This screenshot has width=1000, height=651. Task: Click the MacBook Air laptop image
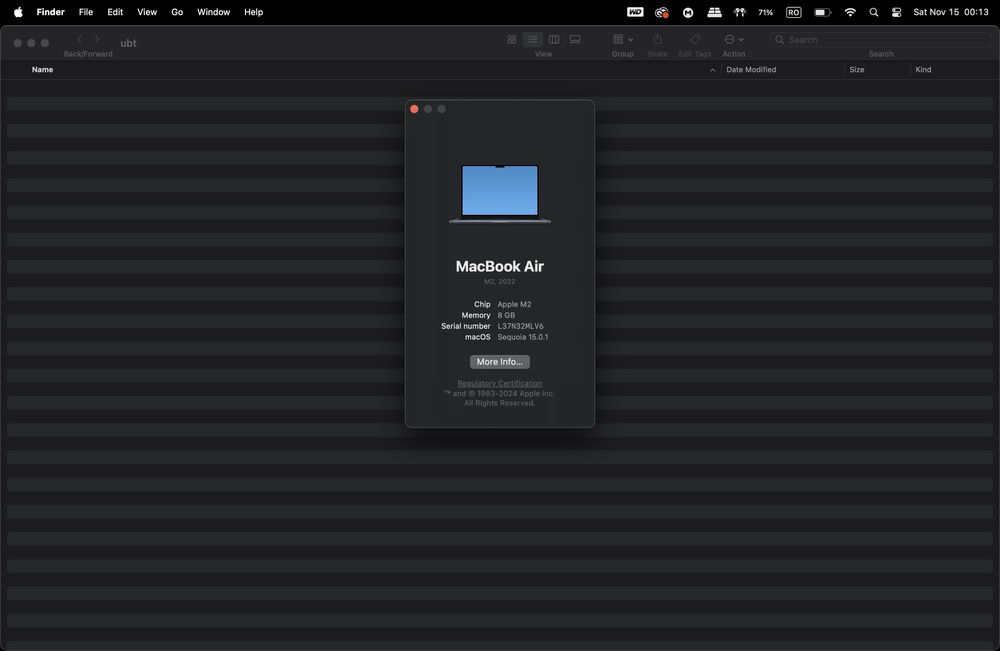(x=499, y=194)
